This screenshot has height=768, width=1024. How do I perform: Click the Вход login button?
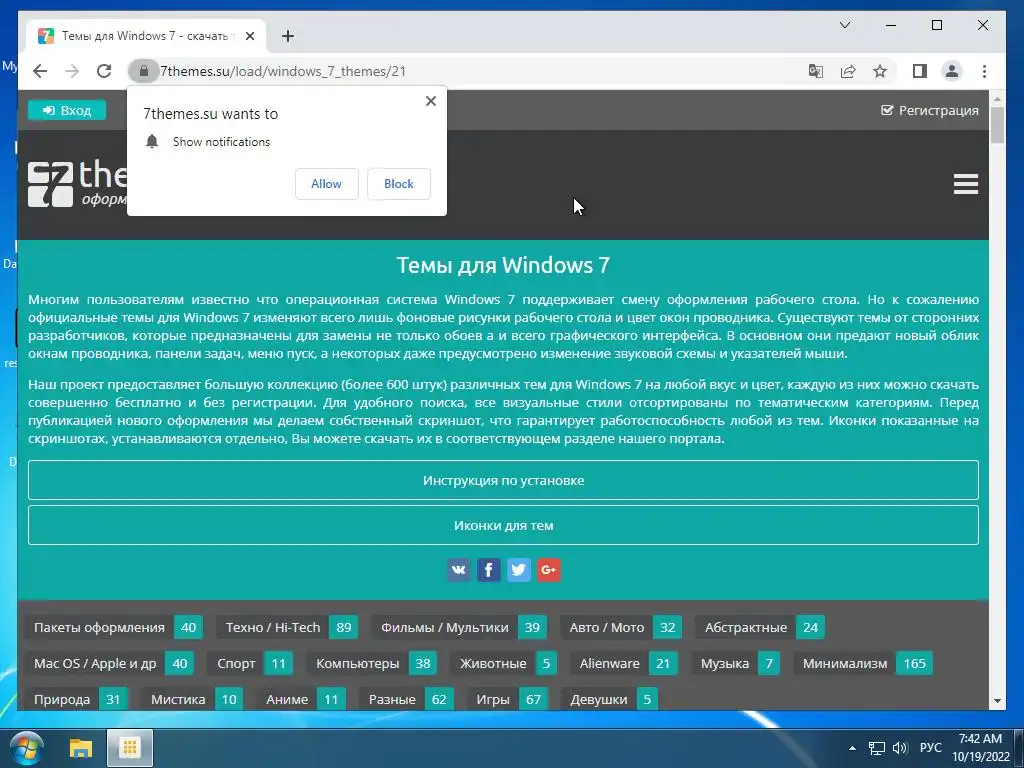coord(67,110)
